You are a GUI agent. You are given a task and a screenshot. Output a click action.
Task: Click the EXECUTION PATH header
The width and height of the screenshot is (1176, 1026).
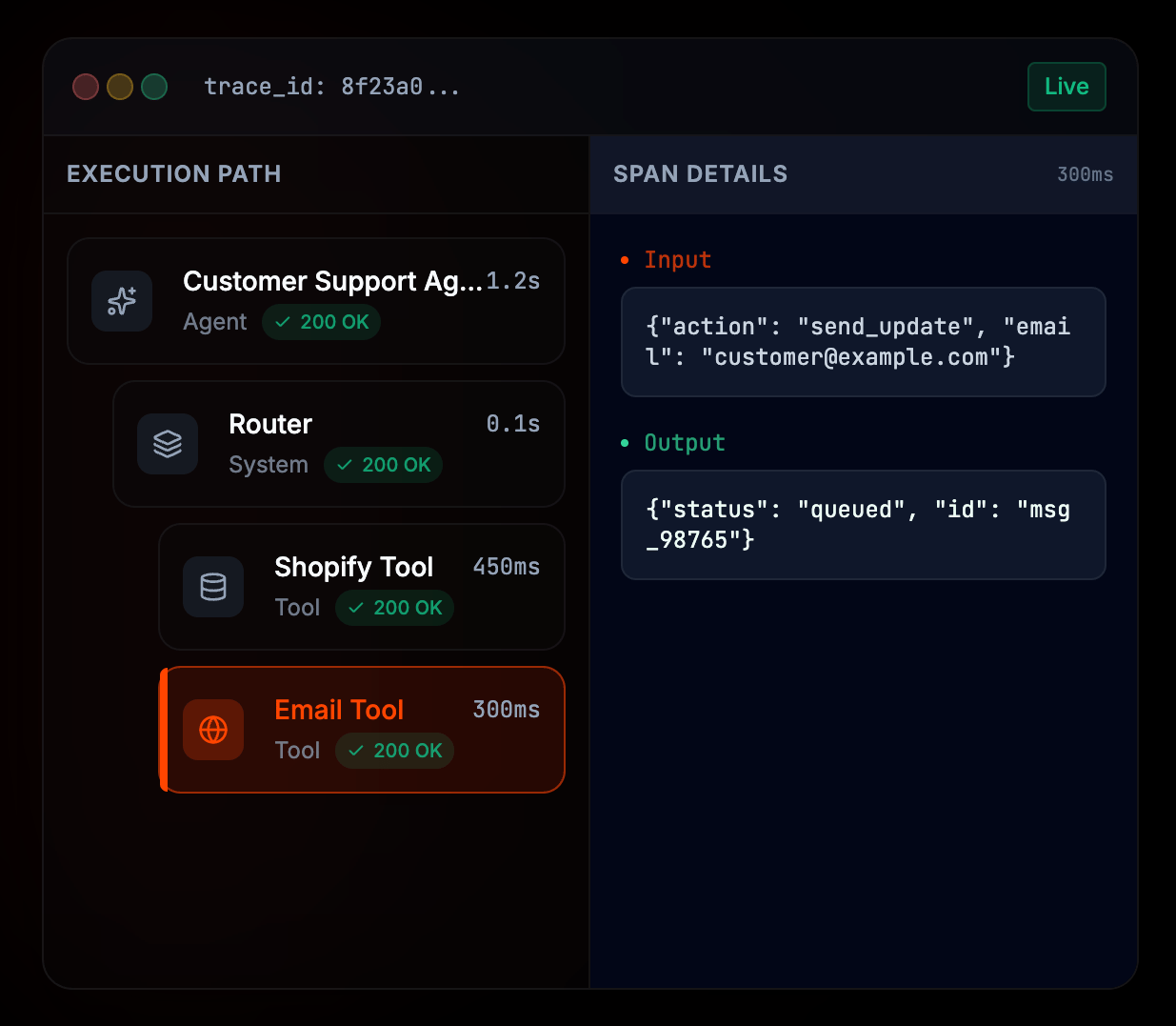tap(174, 173)
